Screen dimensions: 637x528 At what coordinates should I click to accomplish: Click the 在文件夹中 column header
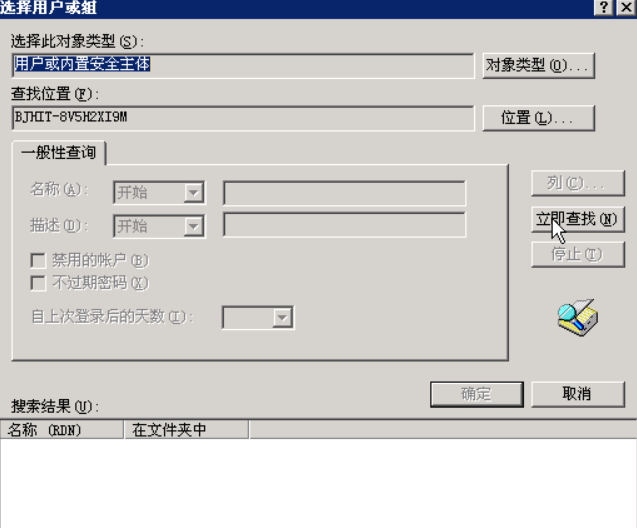(x=186, y=430)
